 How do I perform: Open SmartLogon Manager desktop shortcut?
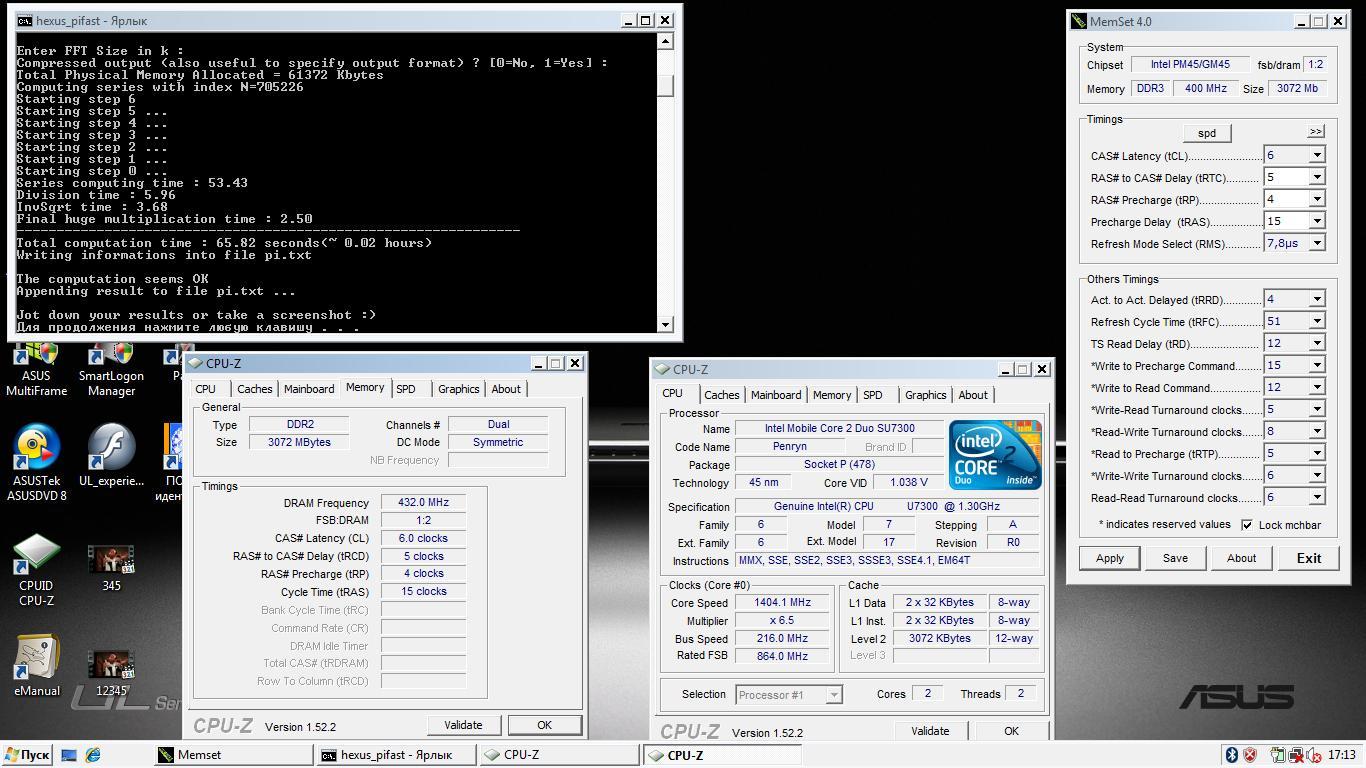tap(111, 370)
